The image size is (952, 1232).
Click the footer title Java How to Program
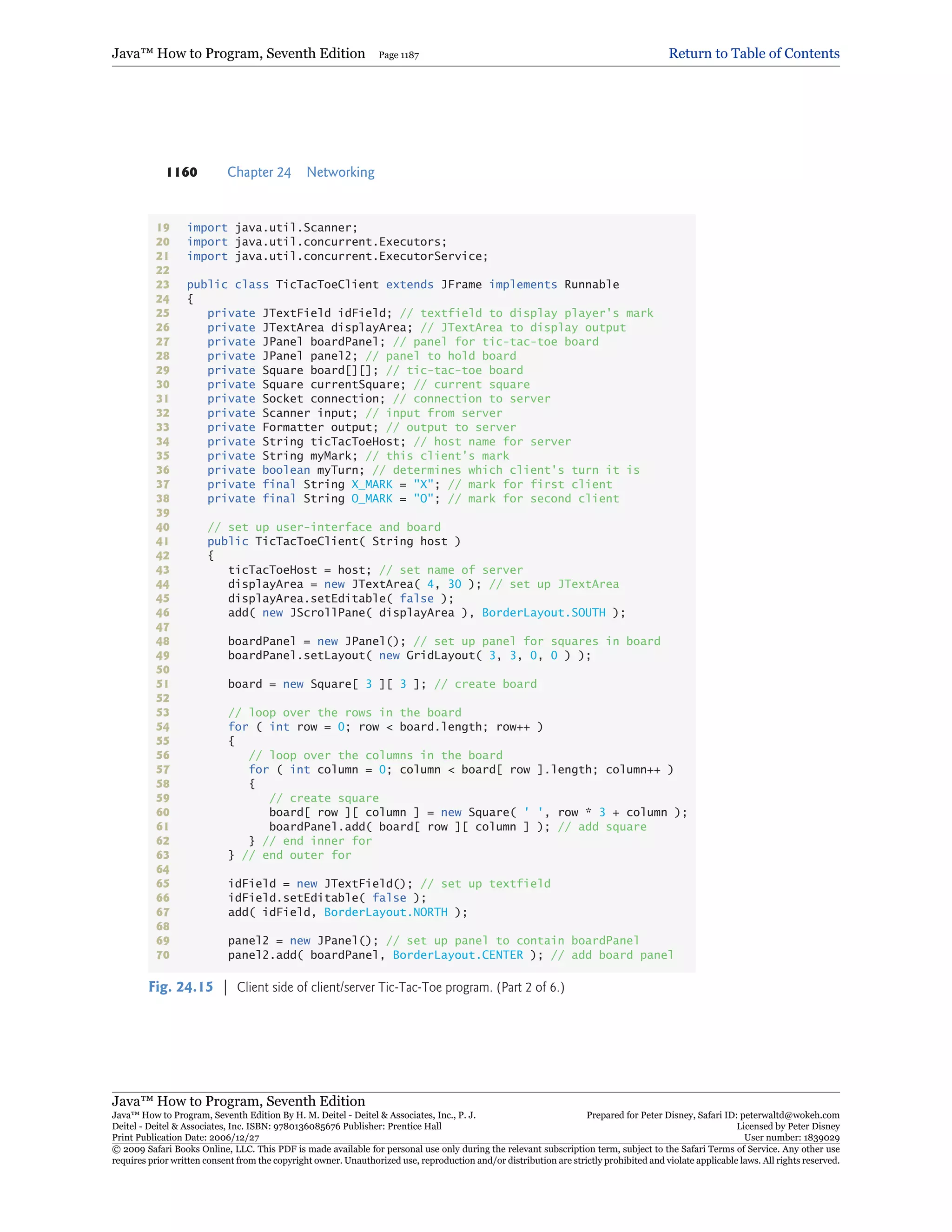pyautogui.click(x=238, y=1101)
